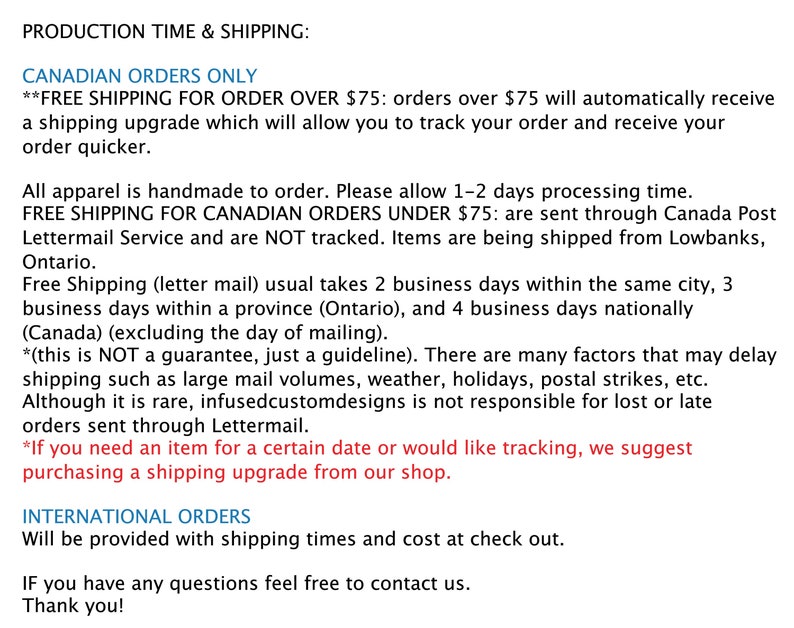Image resolution: width=794 pixels, height=628 pixels.
Task: Click orders sent through Lettermail text
Action: tap(166, 425)
